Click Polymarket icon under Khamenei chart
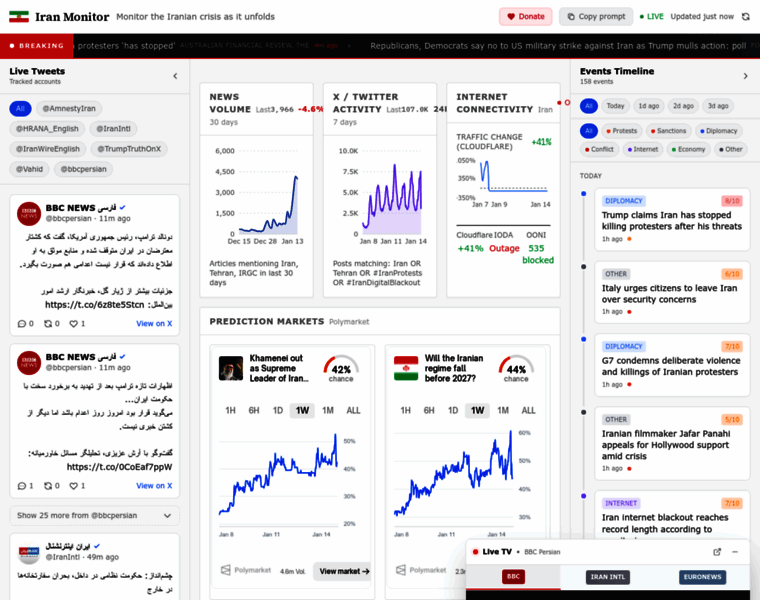Image resolution: width=760 pixels, height=600 pixels. (226, 570)
